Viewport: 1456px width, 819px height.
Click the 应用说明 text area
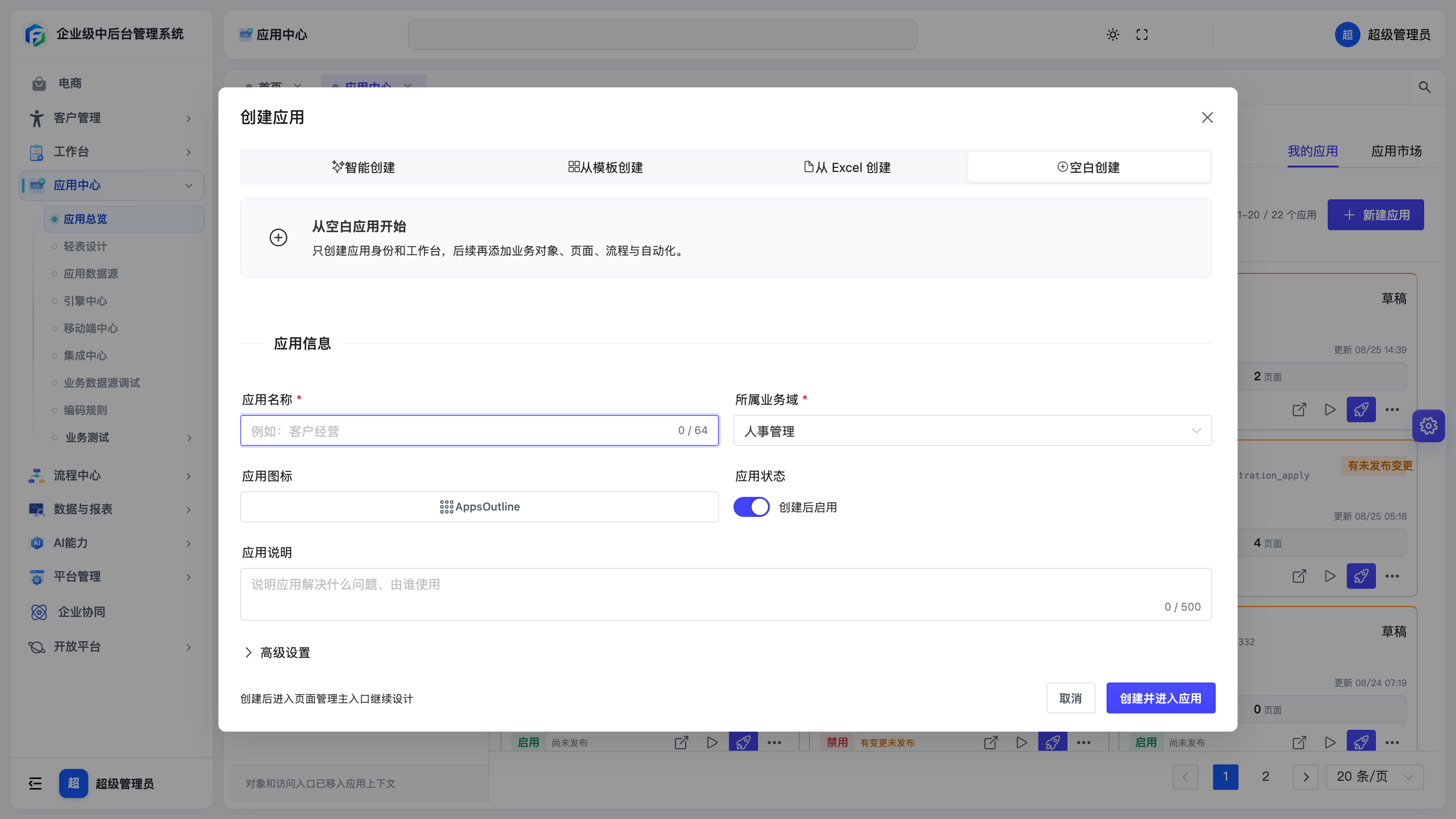click(726, 594)
